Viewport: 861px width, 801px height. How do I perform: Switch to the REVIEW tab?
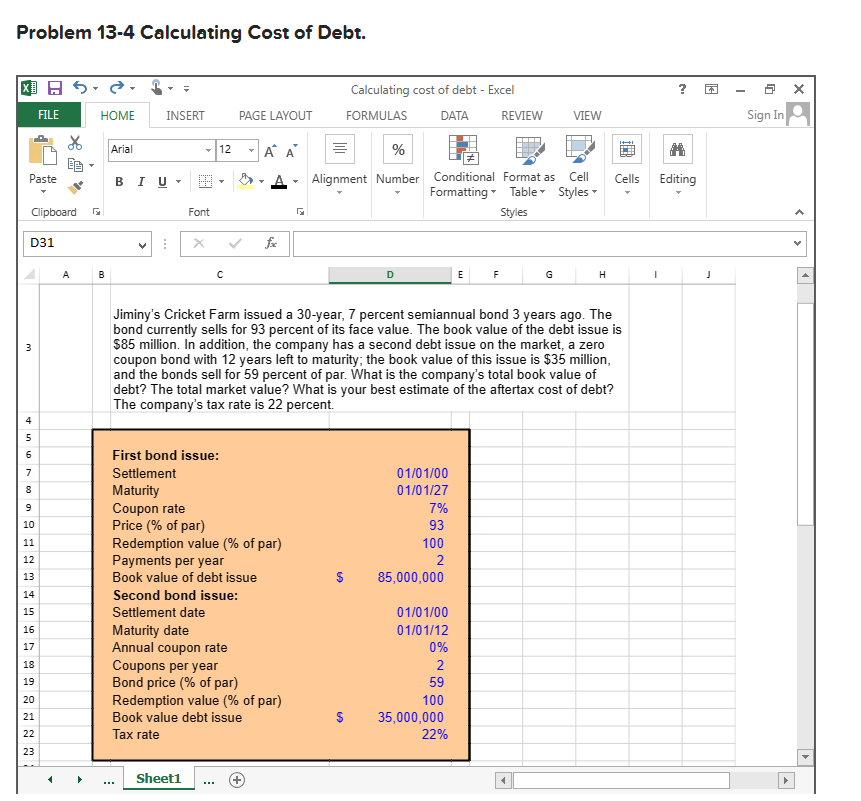coord(522,116)
